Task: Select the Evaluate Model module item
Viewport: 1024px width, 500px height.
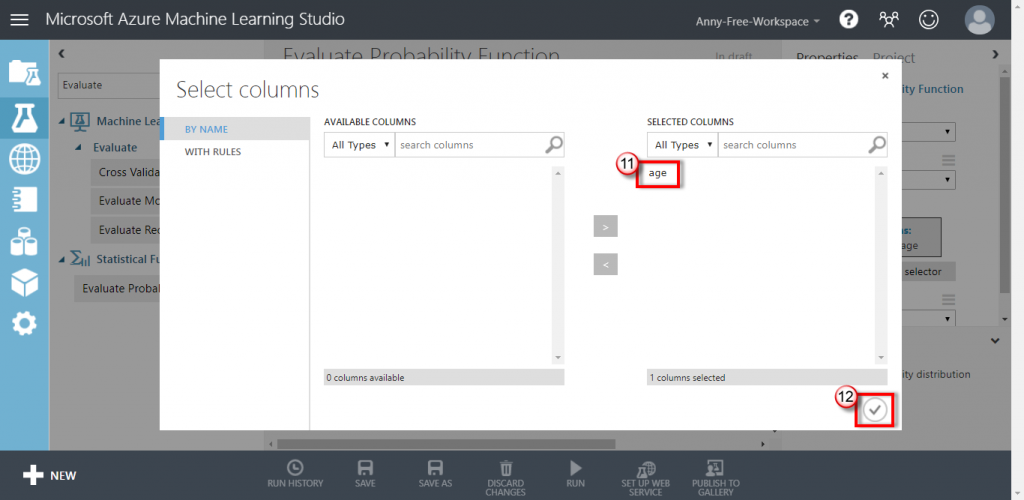Action: 126,201
